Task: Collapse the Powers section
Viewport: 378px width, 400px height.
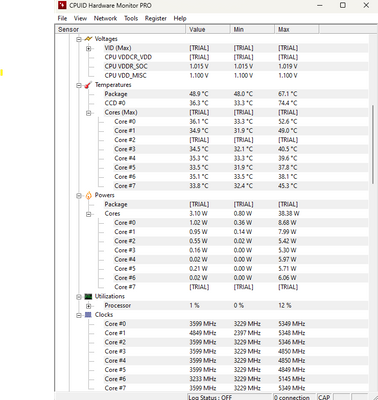Action: point(79,196)
